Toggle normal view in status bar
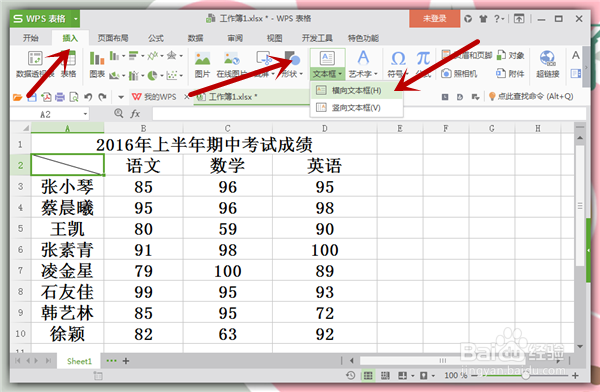The width and height of the screenshot is (600, 392). point(368,376)
